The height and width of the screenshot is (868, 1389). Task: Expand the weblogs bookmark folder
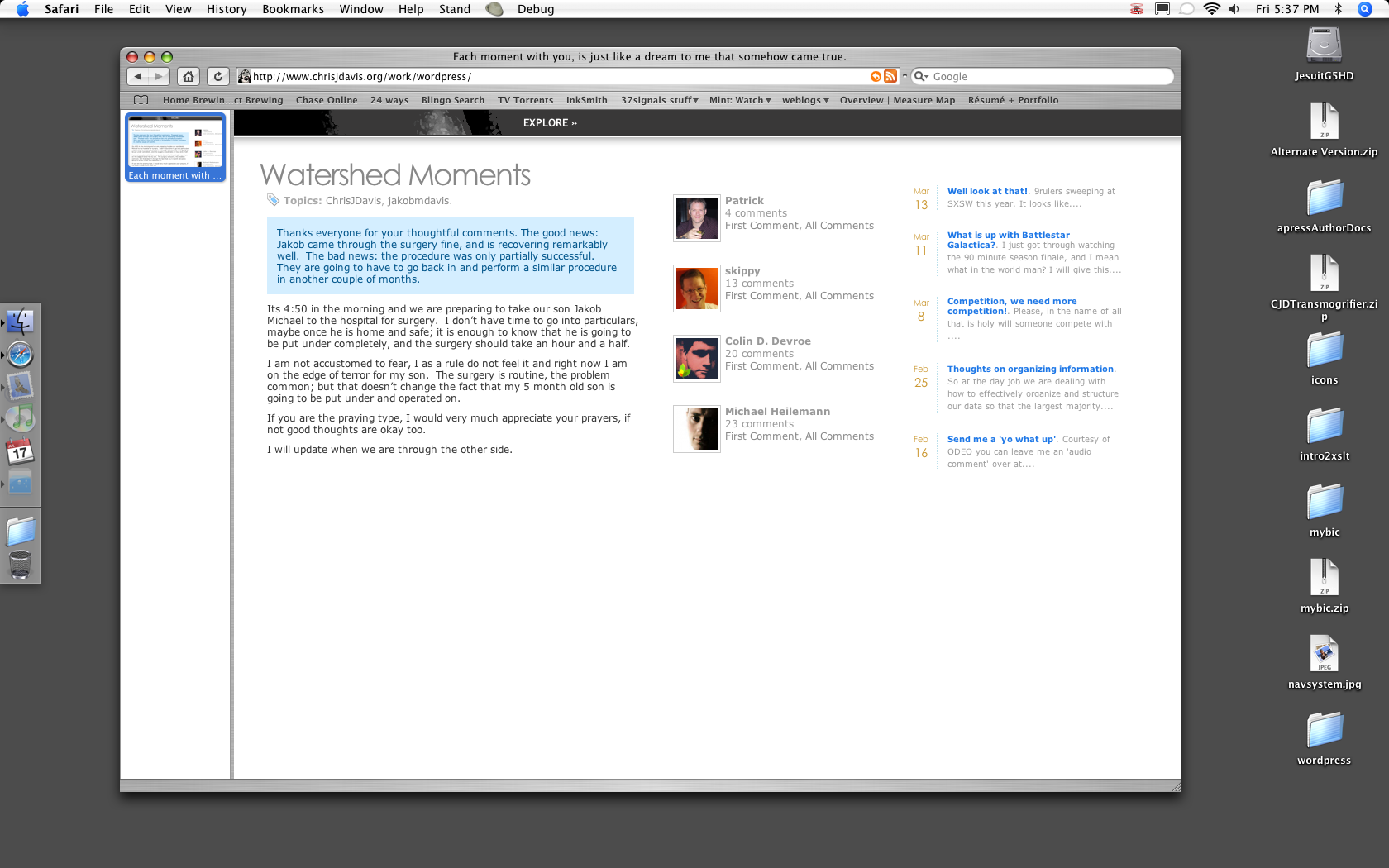tap(805, 100)
